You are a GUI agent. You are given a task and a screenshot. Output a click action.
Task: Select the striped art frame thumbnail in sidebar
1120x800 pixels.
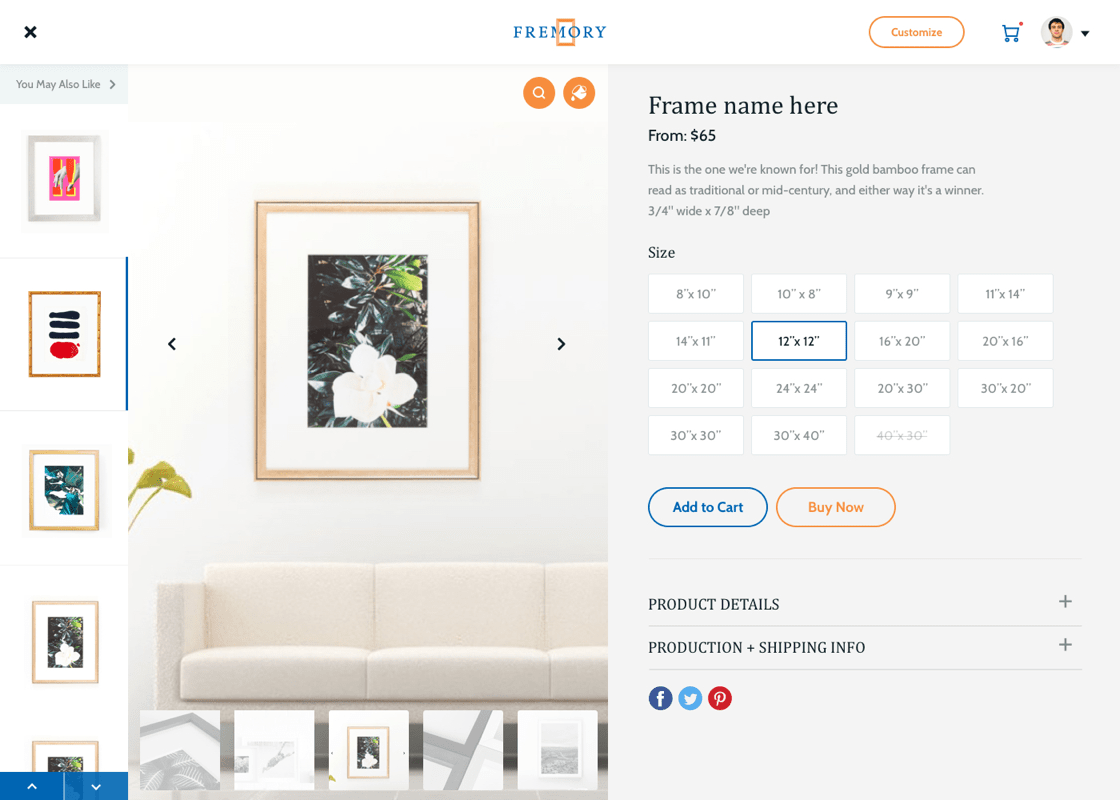64,334
